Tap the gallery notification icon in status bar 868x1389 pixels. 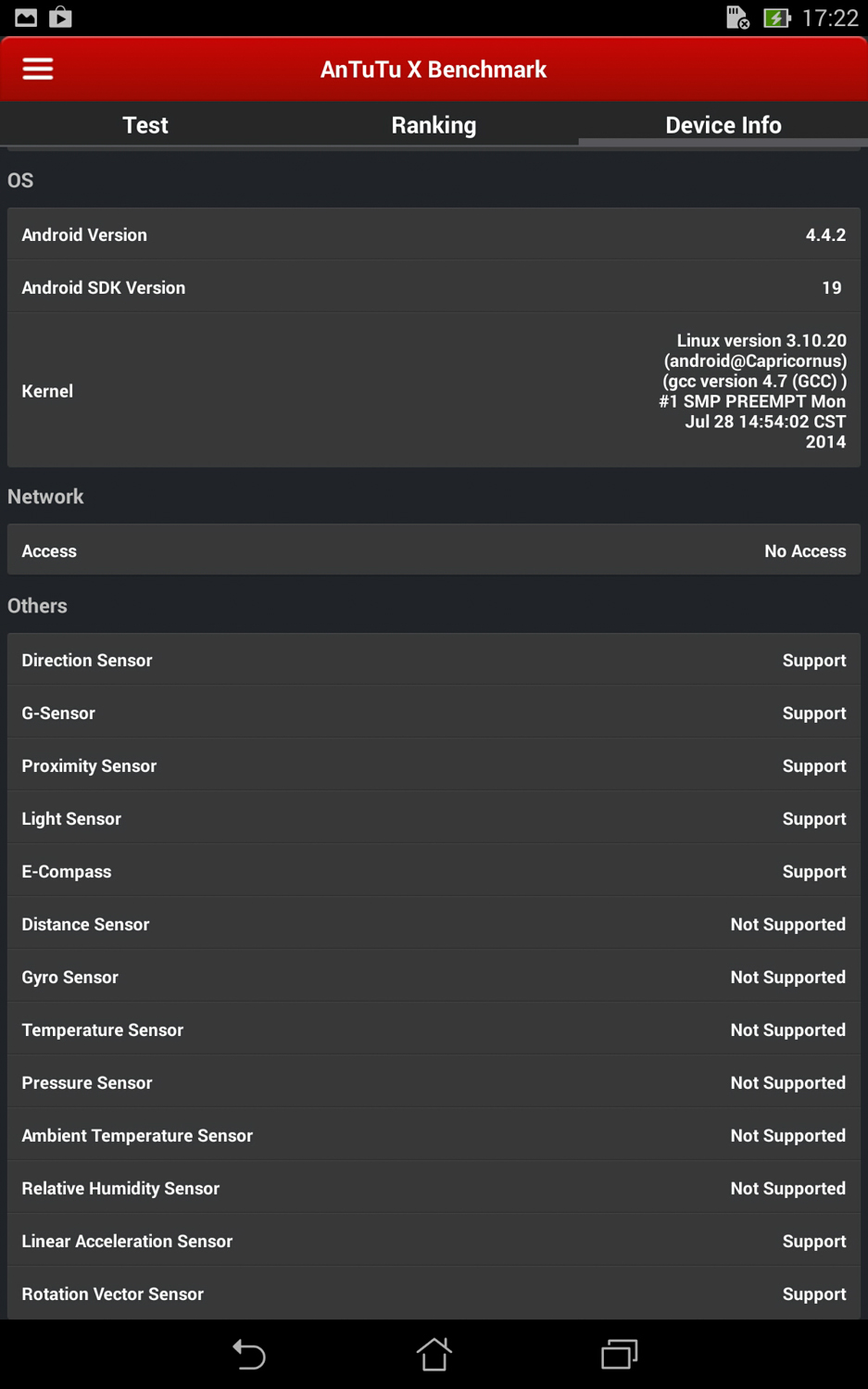click(26, 18)
